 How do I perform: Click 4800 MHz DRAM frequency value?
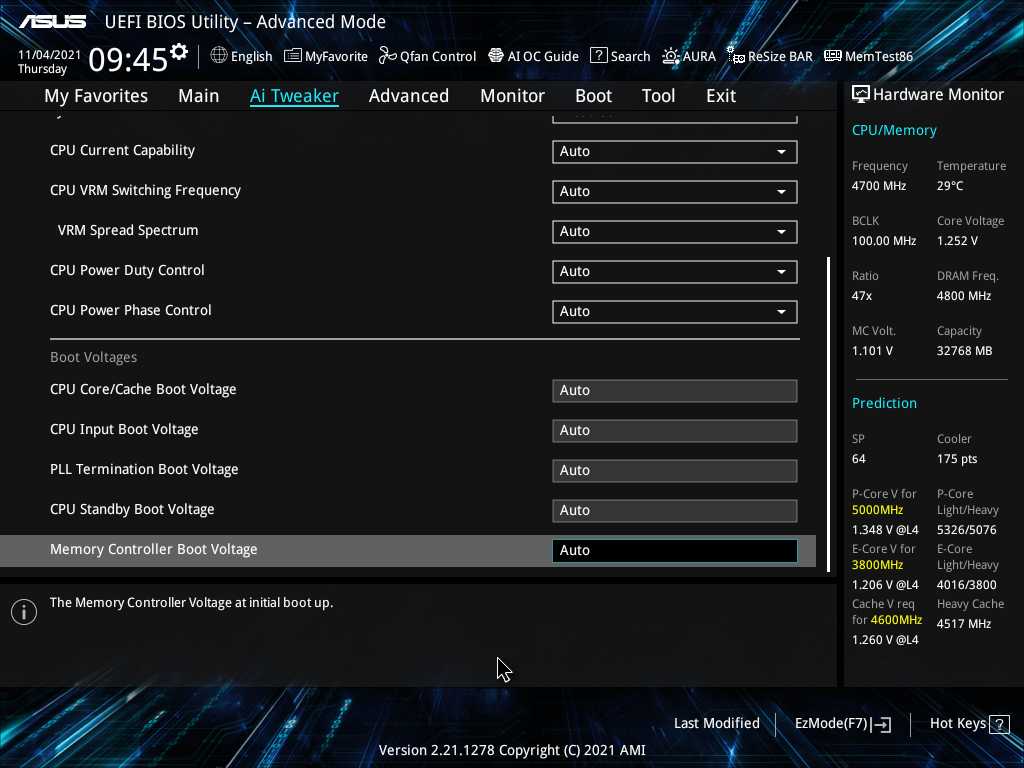tap(964, 296)
